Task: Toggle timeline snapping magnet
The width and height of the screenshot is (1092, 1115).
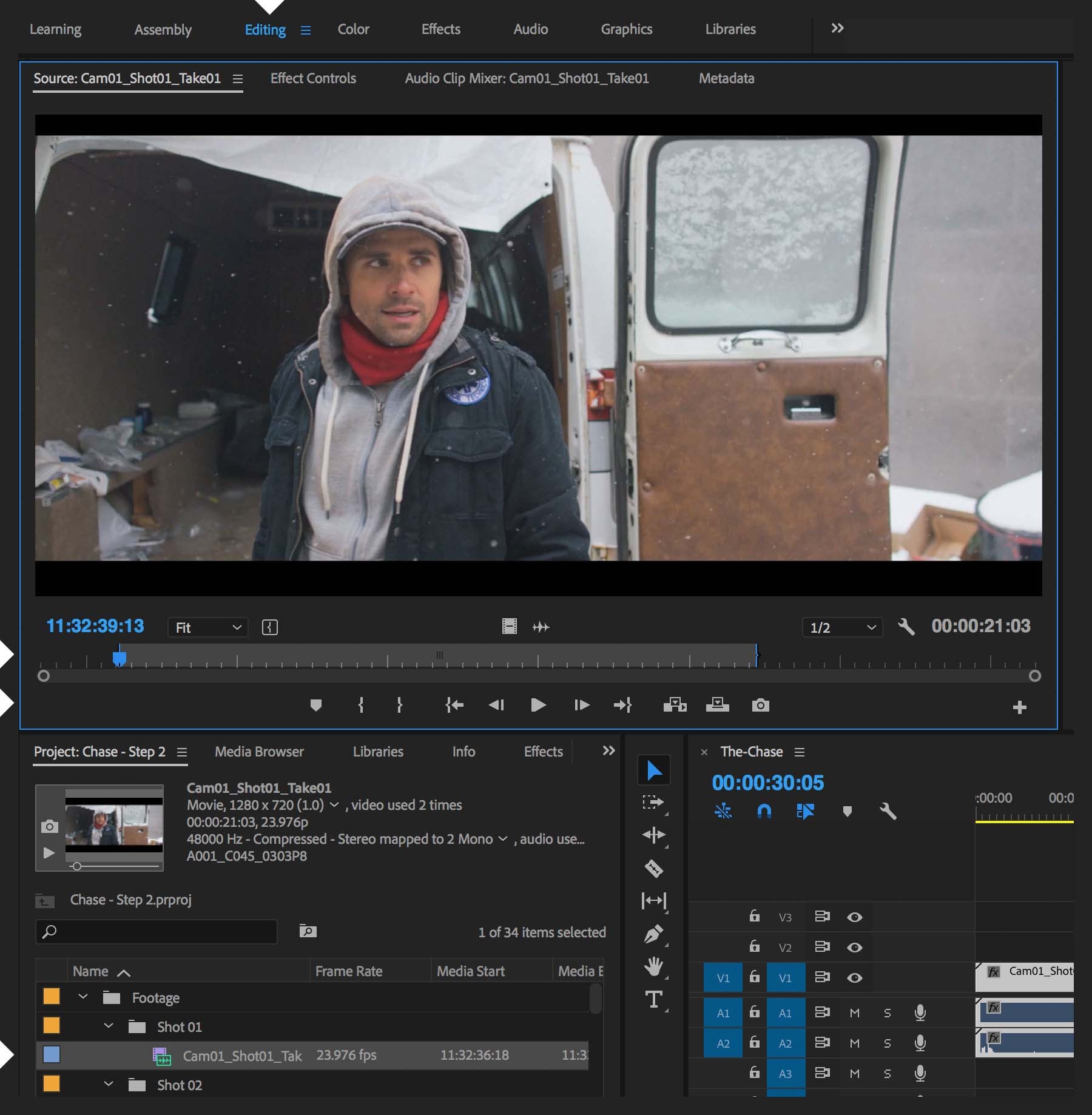Action: pos(764,811)
